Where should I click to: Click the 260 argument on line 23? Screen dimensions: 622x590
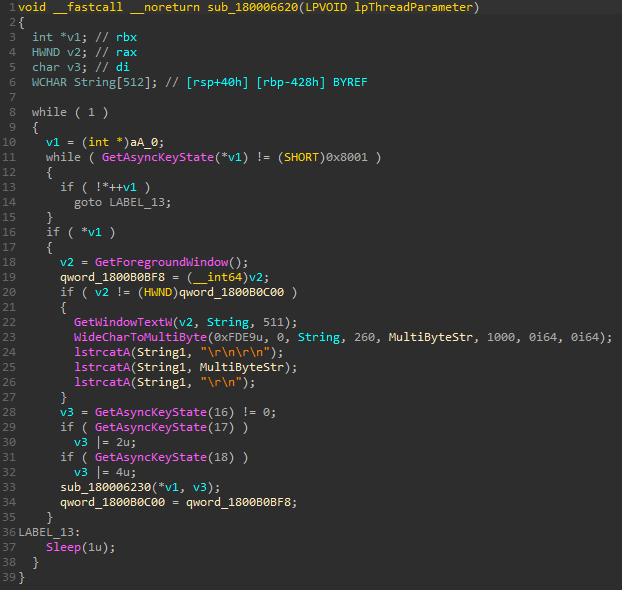(364, 337)
